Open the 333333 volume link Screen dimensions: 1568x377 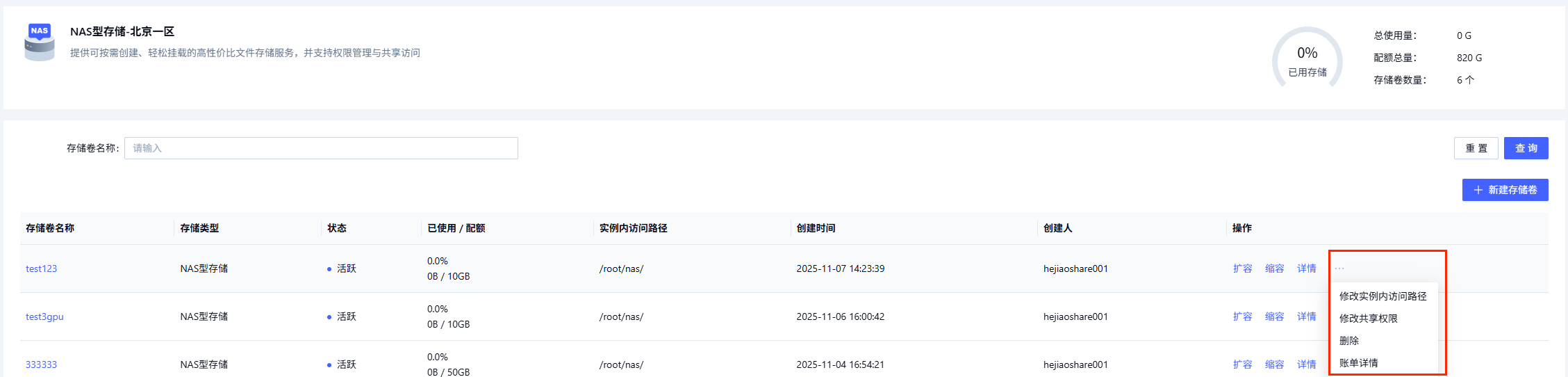tap(42, 364)
